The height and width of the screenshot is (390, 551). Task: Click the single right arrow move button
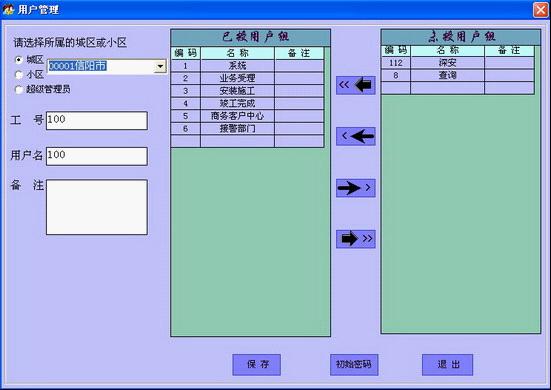(x=356, y=188)
